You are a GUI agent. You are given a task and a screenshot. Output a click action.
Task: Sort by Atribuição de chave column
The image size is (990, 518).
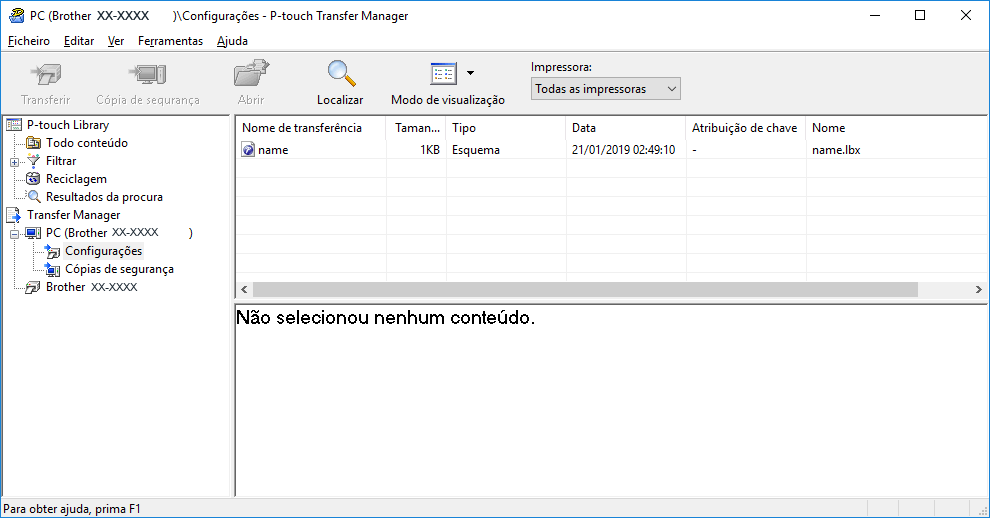[746, 128]
